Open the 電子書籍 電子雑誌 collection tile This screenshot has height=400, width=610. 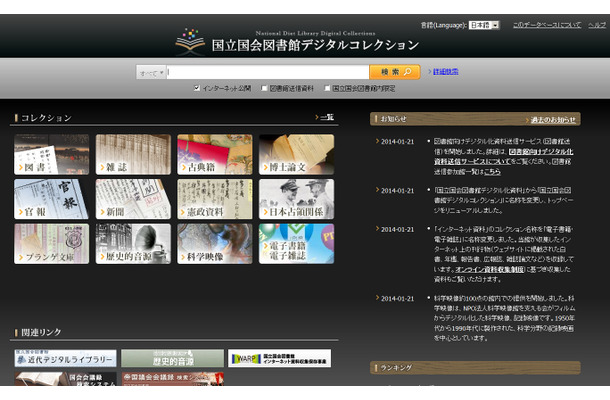[296, 244]
